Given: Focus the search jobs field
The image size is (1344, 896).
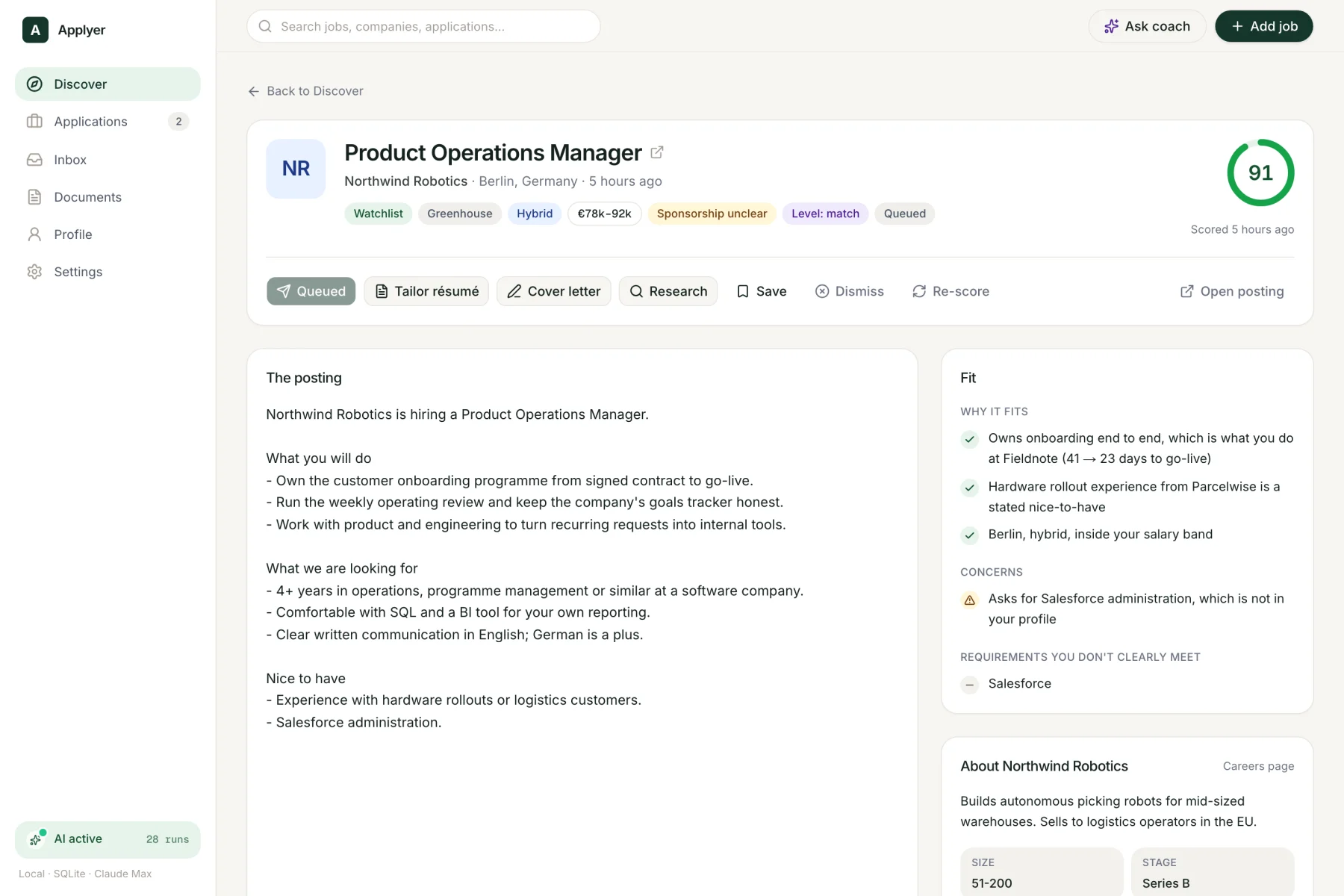Looking at the screenshot, I should tap(423, 26).
